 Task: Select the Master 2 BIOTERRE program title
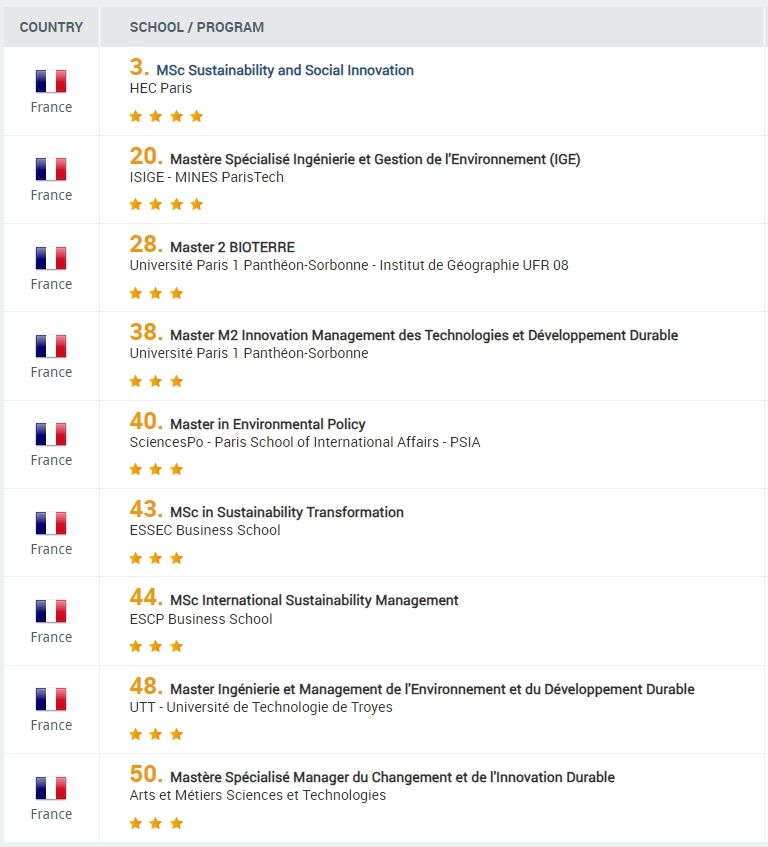click(232, 247)
